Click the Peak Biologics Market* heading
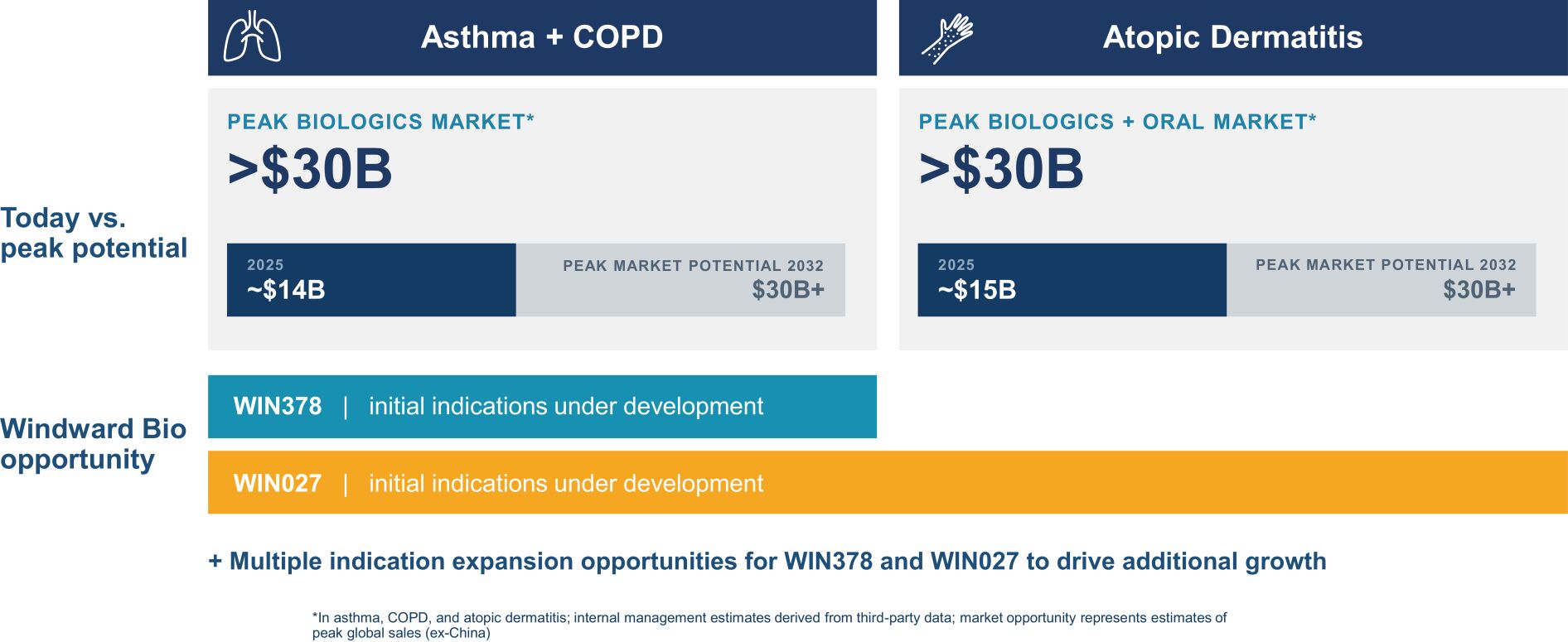Viewport: 1568px width, 642px height. click(380, 122)
